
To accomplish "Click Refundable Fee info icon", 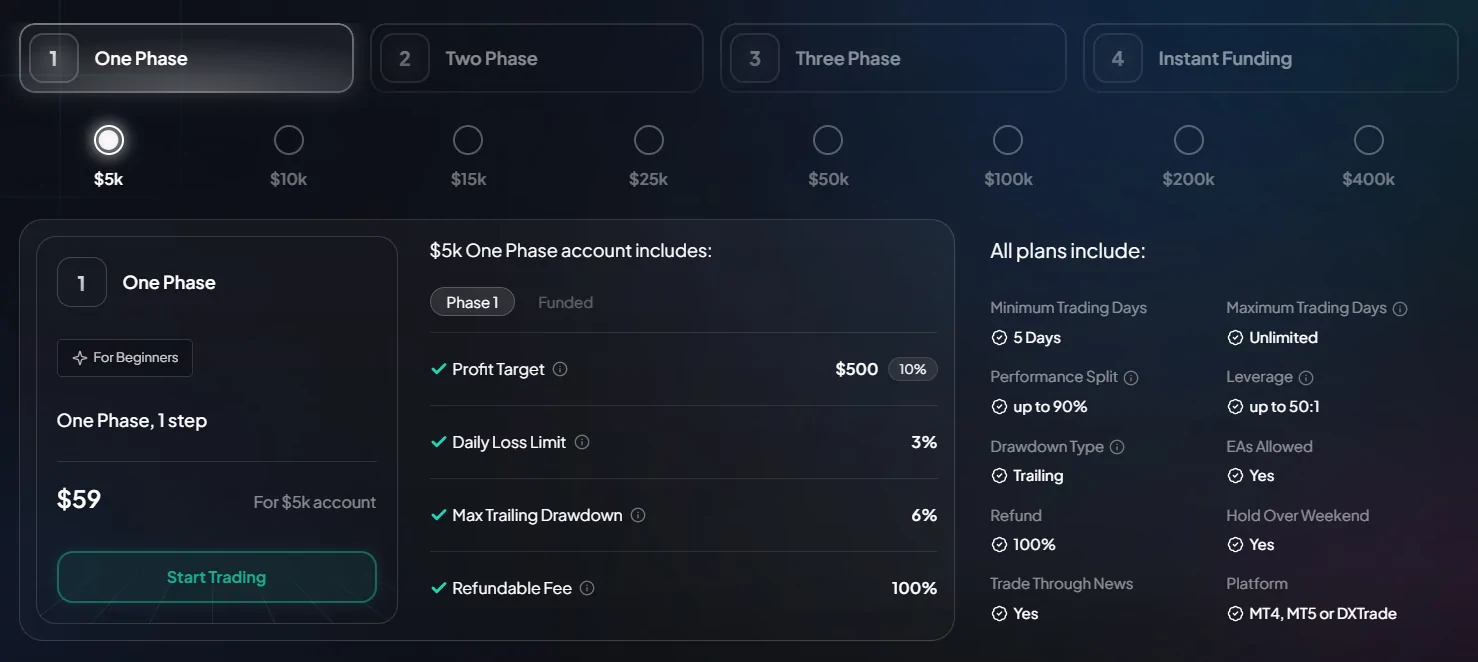I will [587, 588].
